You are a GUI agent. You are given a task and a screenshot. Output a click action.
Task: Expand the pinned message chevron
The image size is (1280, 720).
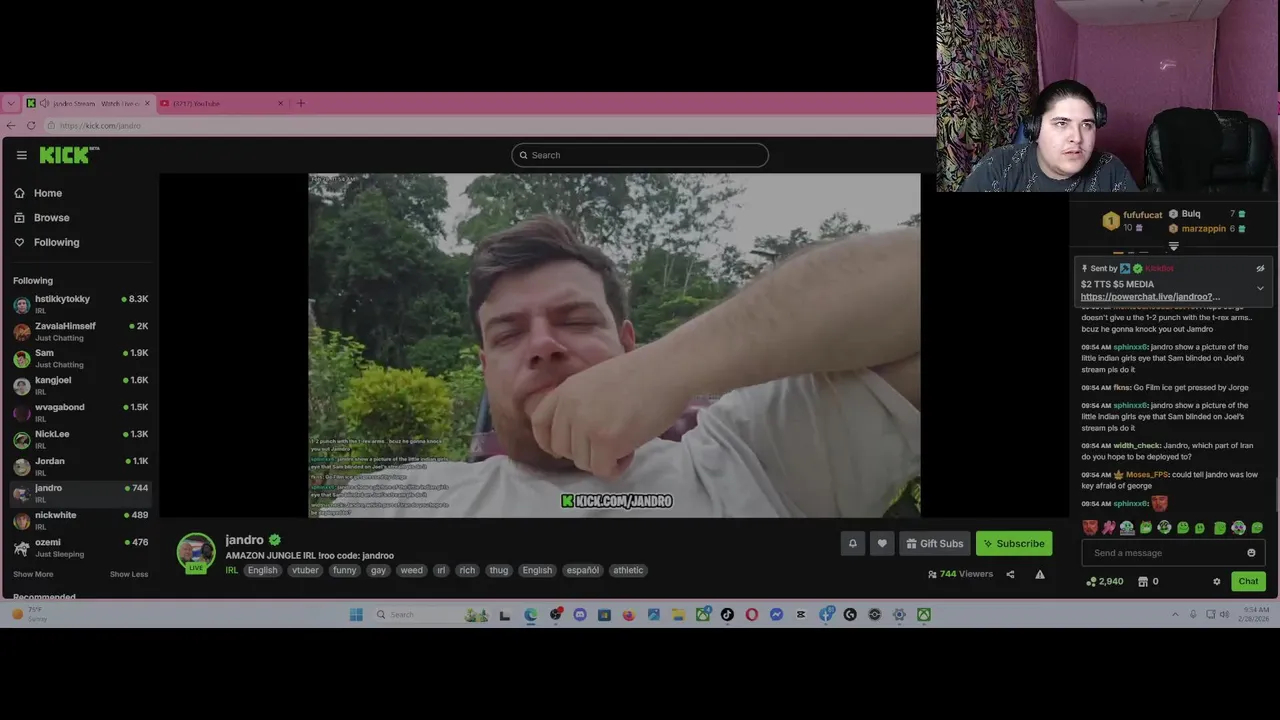coord(1260,288)
